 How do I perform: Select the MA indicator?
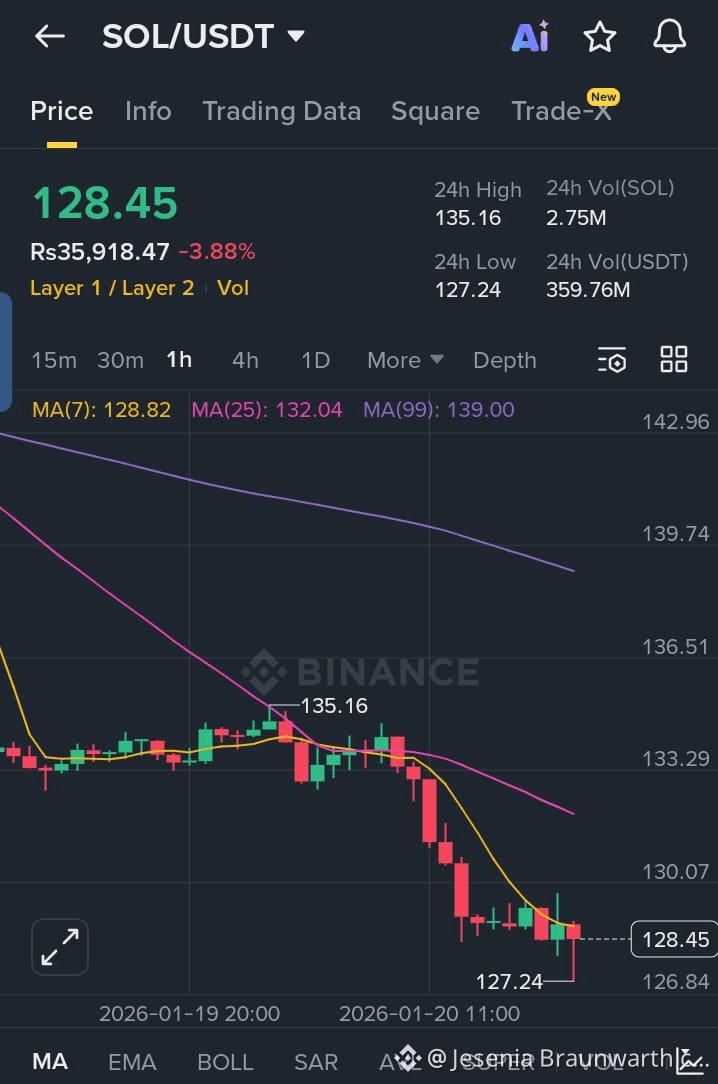click(50, 1061)
